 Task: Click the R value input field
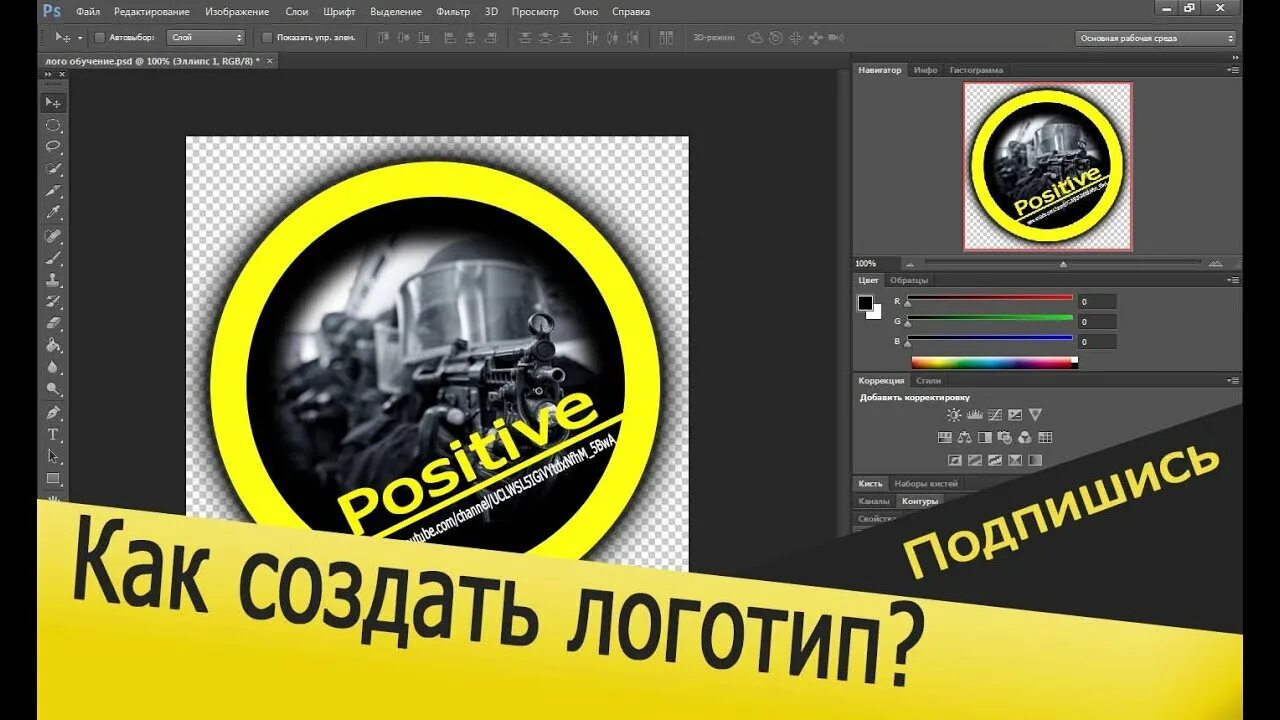(x=1097, y=301)
